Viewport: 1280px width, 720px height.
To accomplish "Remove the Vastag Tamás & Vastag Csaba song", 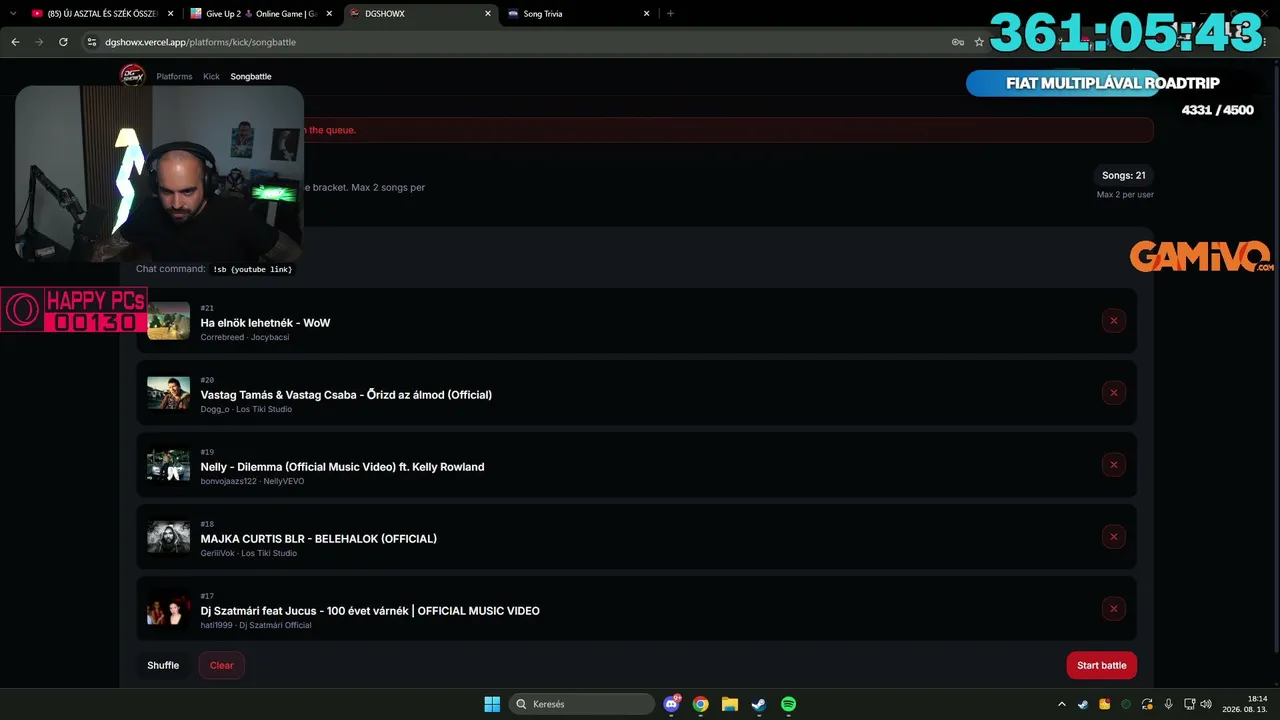I will (x=1113, y=393).
